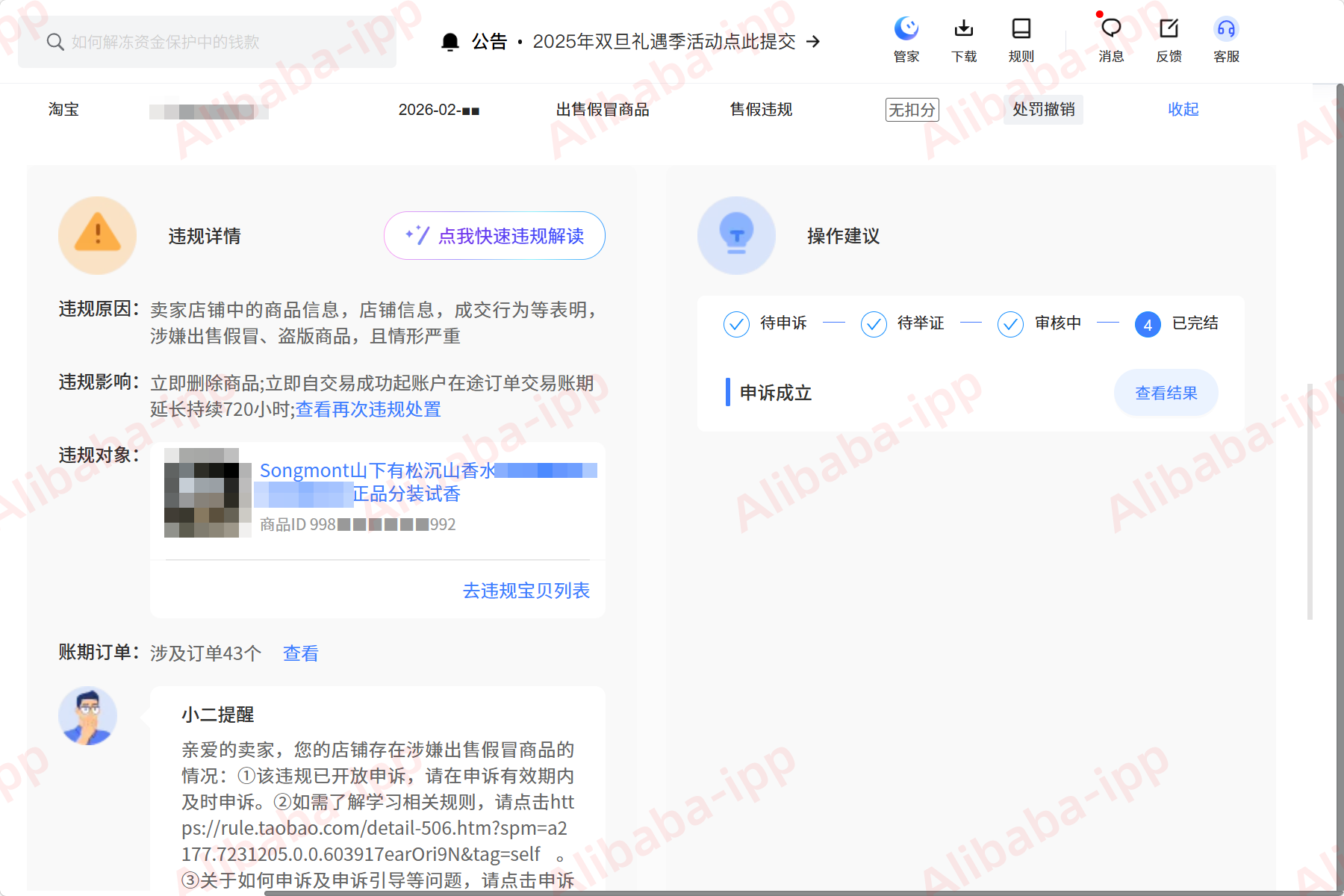Click the search magnifier icon
This screenshot has width=1344, height=896.
click(x=55, y=42)
